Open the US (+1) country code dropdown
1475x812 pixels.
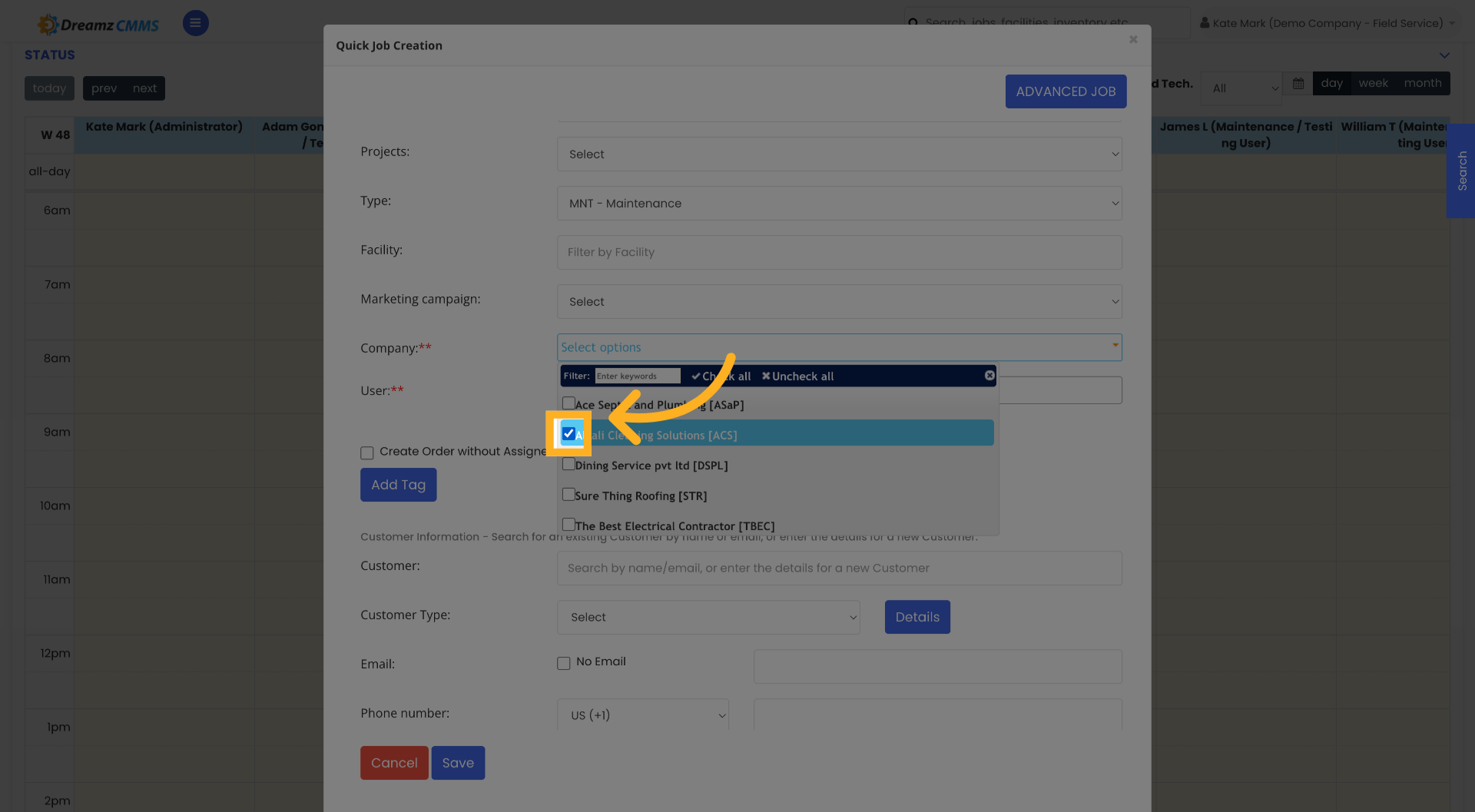point(643,714)
